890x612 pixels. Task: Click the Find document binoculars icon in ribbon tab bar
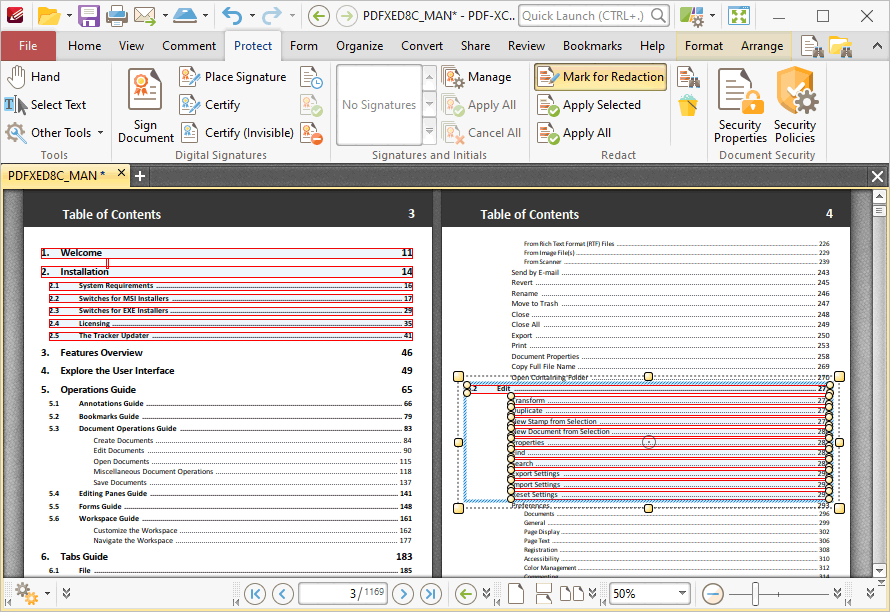(812, 46)
